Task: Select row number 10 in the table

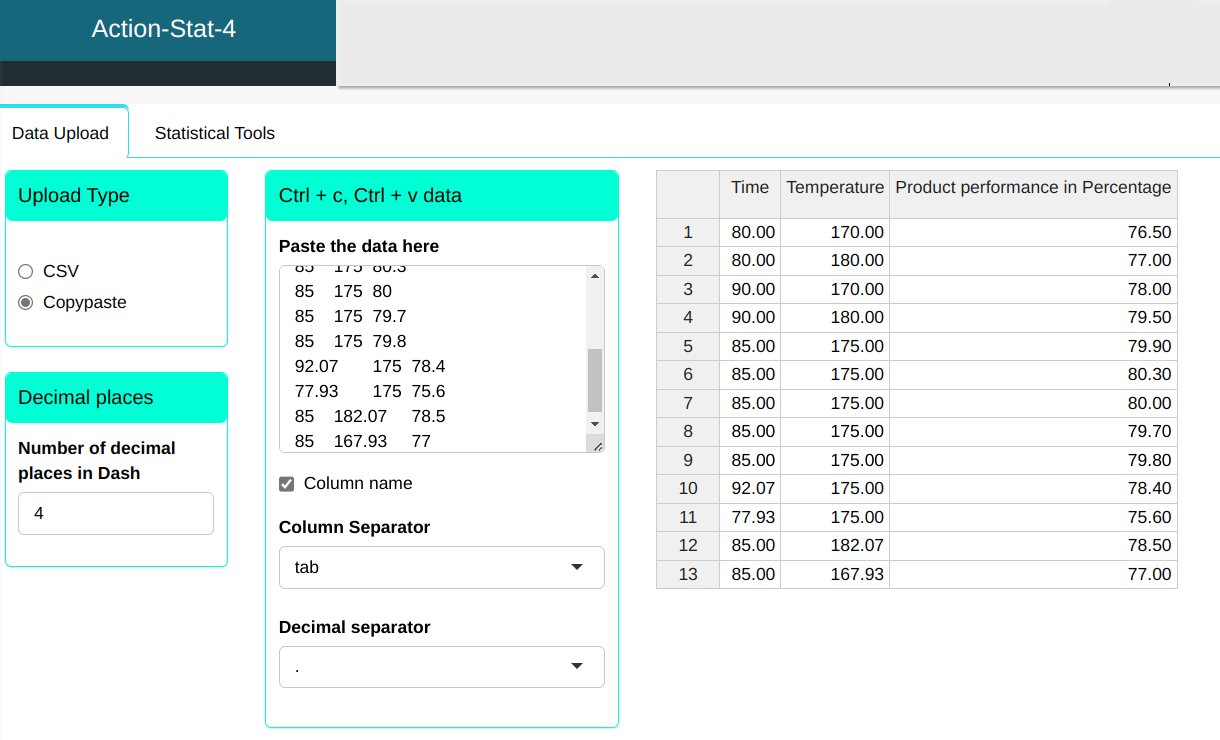Action: click(x=688, y=489)
